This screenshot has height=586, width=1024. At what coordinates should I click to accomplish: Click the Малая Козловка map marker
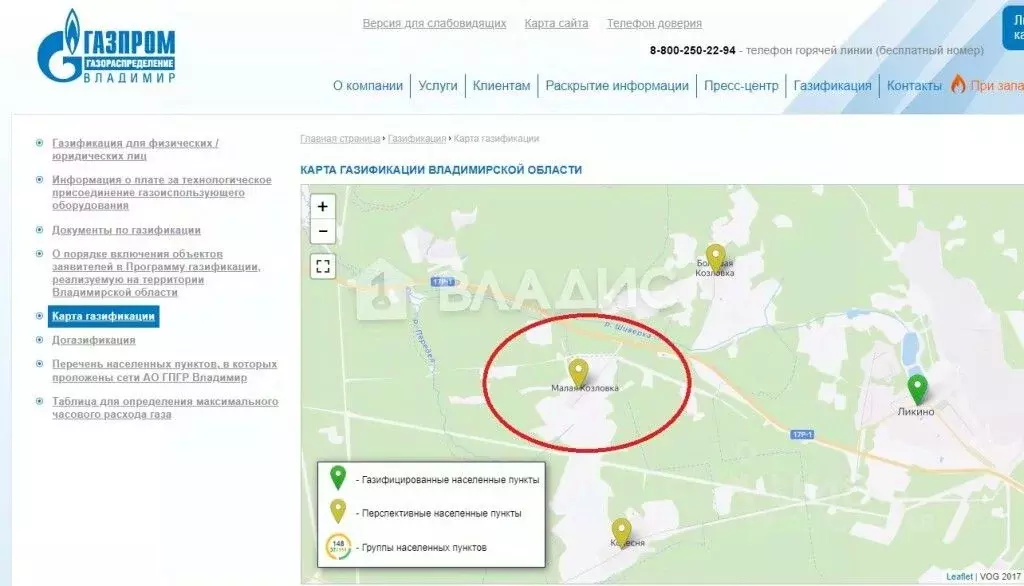tap(578, 373)
